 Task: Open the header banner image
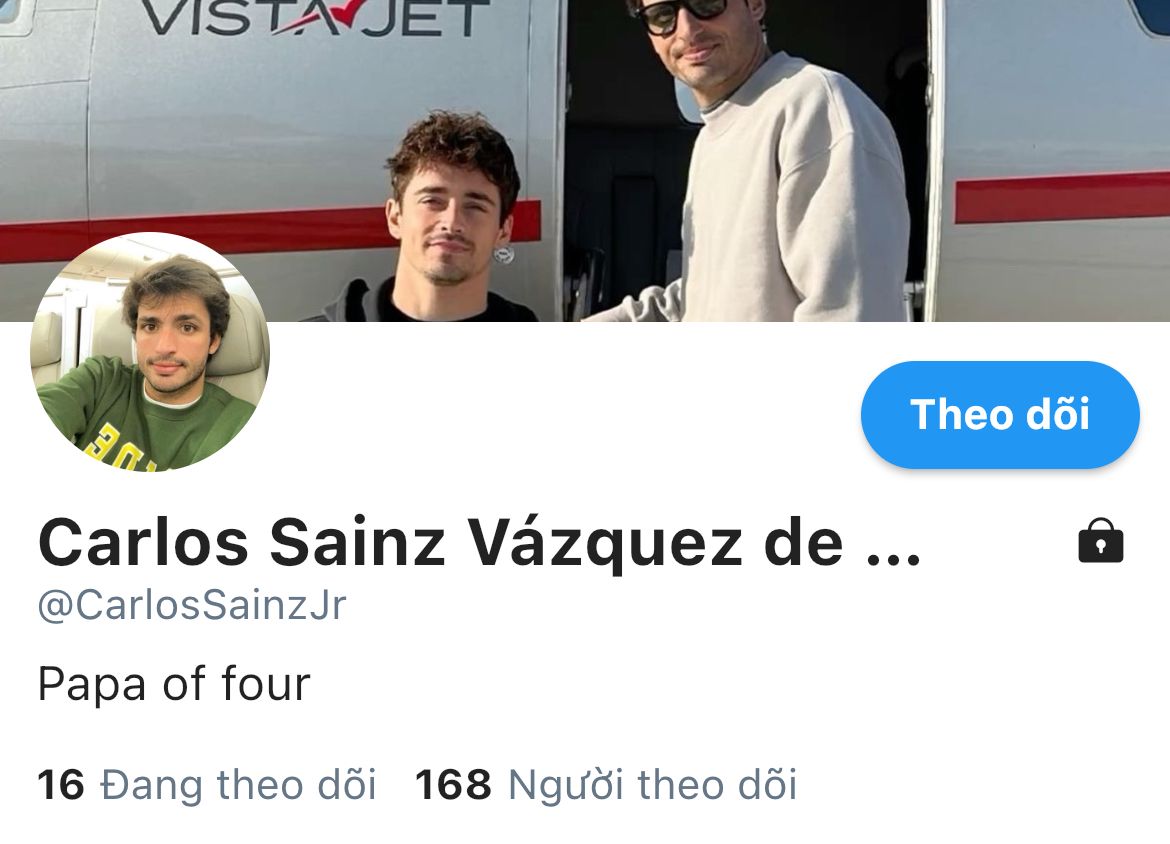(x=585, y=160)
